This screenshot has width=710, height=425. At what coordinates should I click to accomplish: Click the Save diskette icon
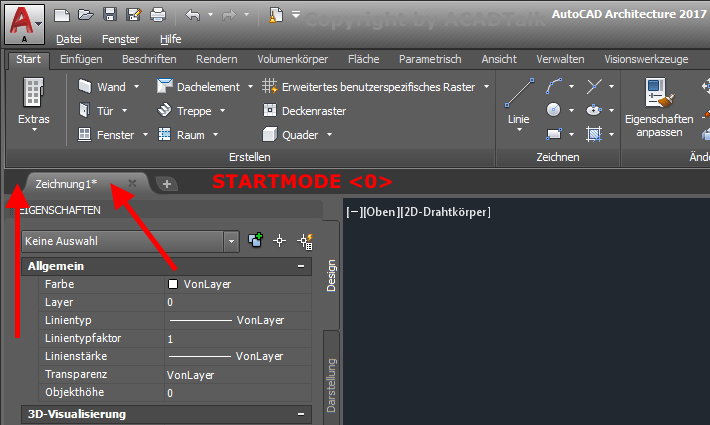pos(110,14)
